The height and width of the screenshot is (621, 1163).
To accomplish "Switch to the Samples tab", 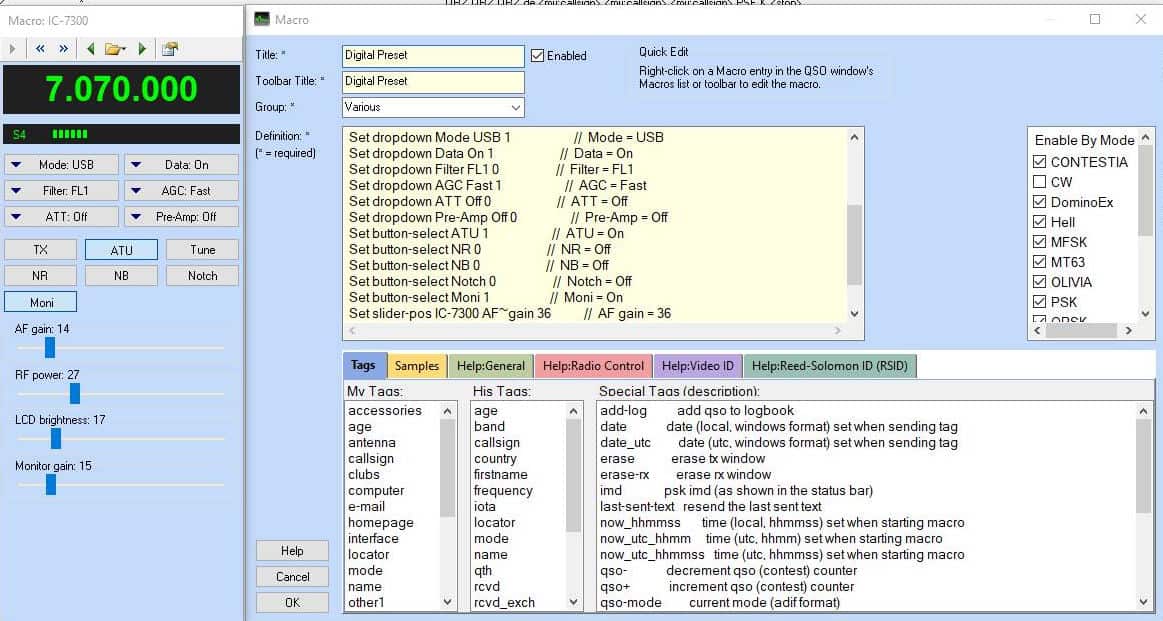I will click(417, 366).
